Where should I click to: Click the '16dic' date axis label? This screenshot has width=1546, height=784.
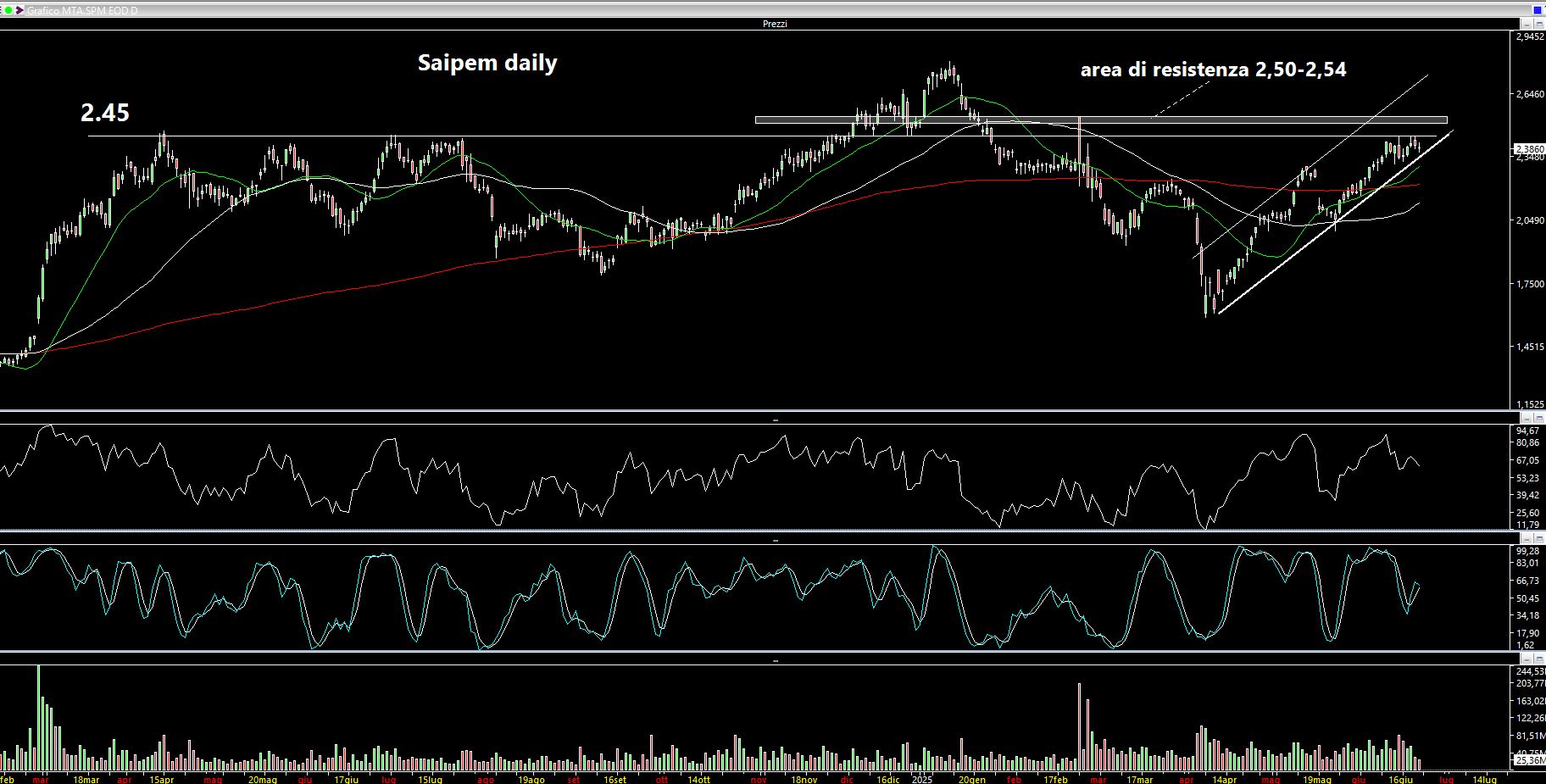click(x=887, y=779)
